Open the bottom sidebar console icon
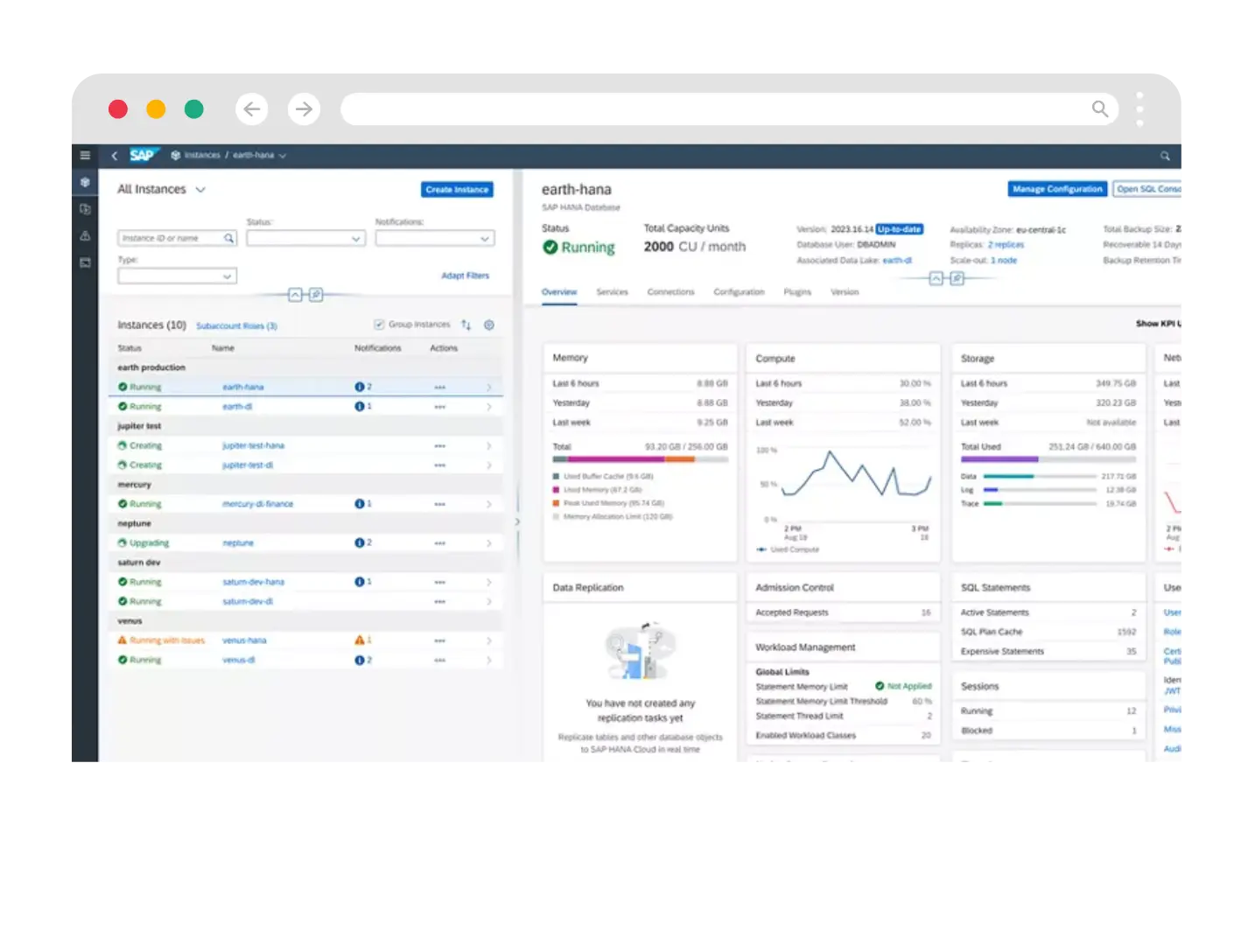This screenshot has height=952, width=1234. 85,262
